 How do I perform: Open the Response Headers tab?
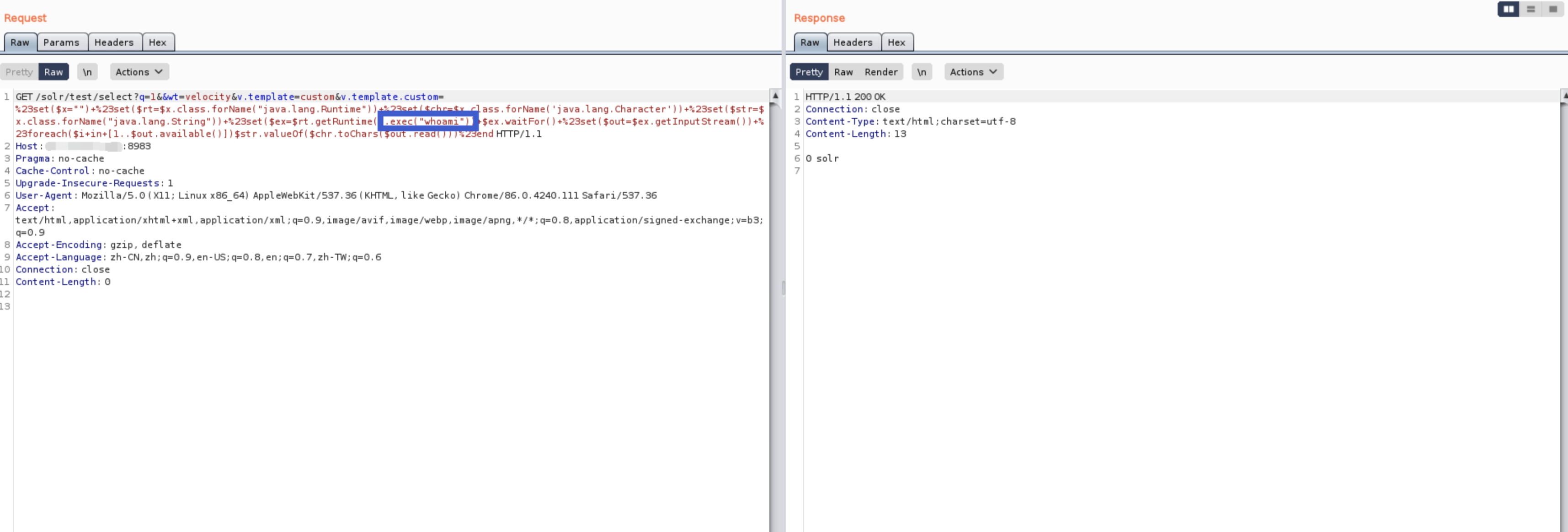click(852, 43)
